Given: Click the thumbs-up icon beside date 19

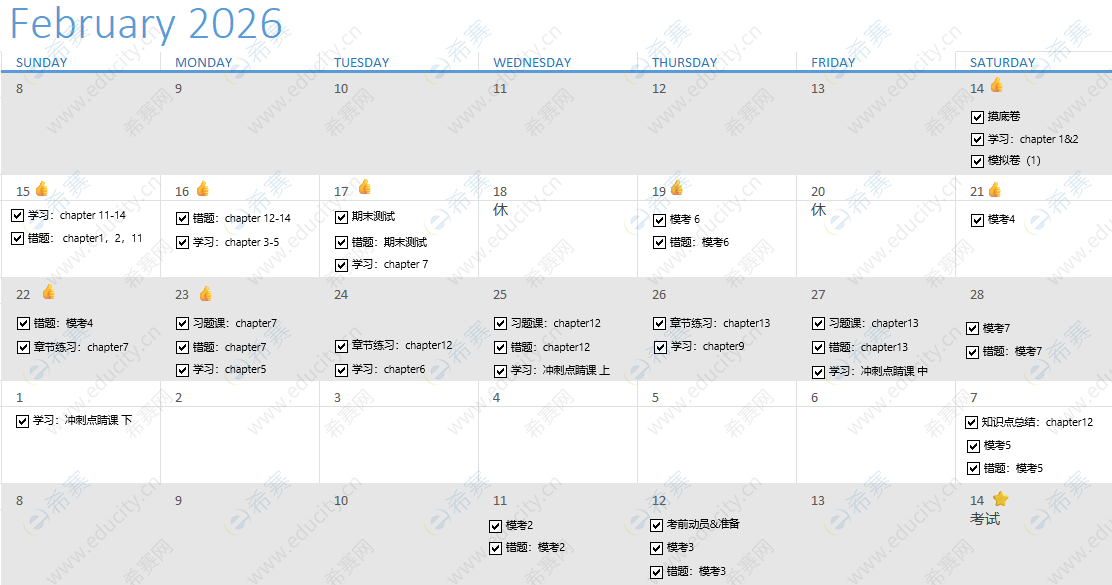Looking at the screenshot, I should [677, 187].
